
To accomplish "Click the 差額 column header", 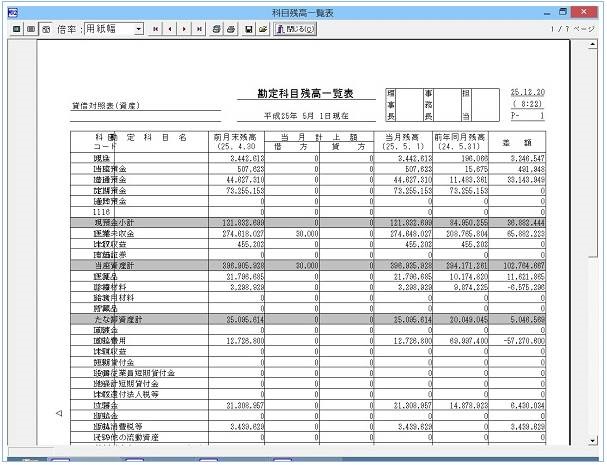I will tap(517, 142).
